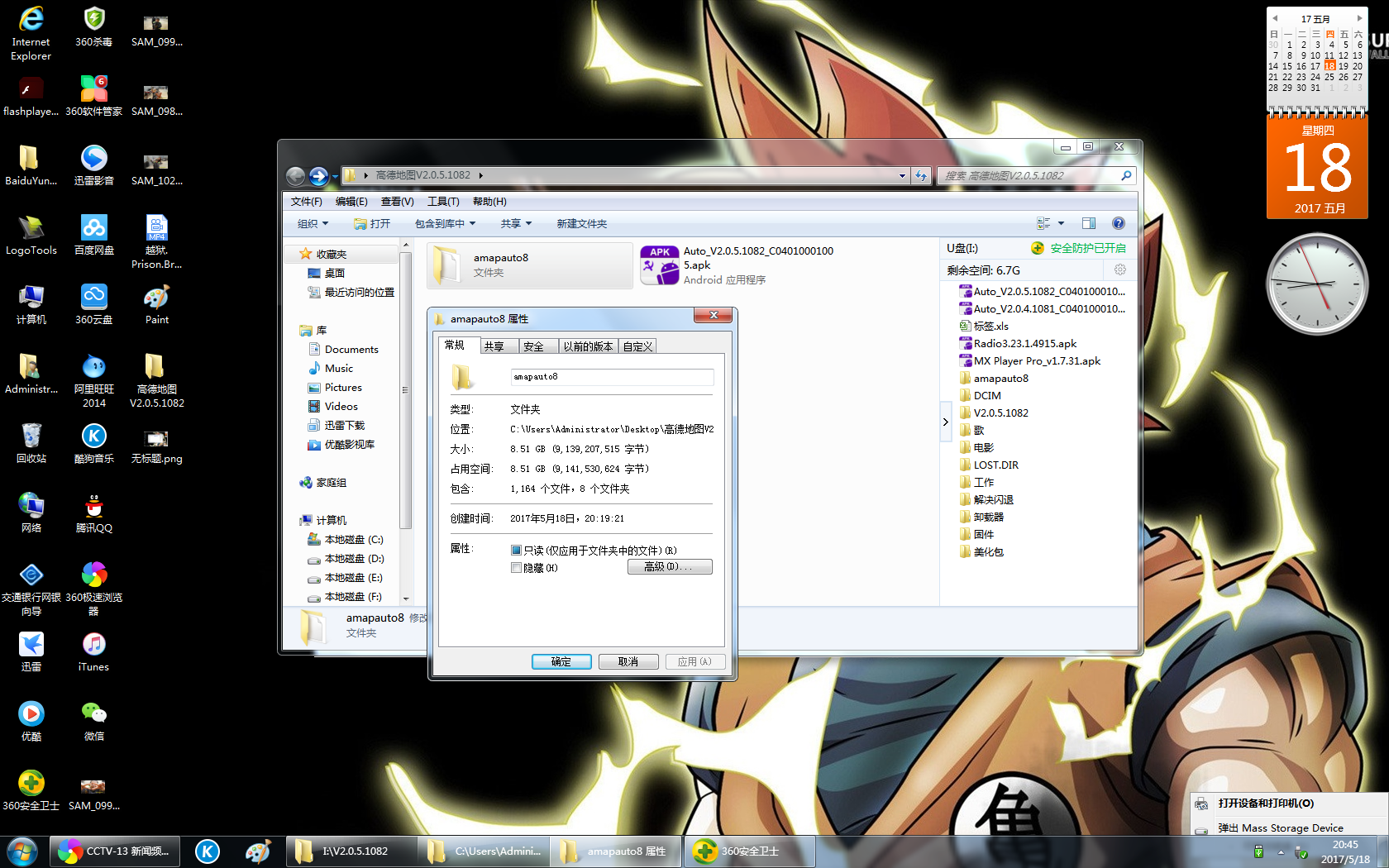This screenshot has height=868, width=1389.
Task: Open the U盘 panel settings gear
Action: pos(1120,269)
